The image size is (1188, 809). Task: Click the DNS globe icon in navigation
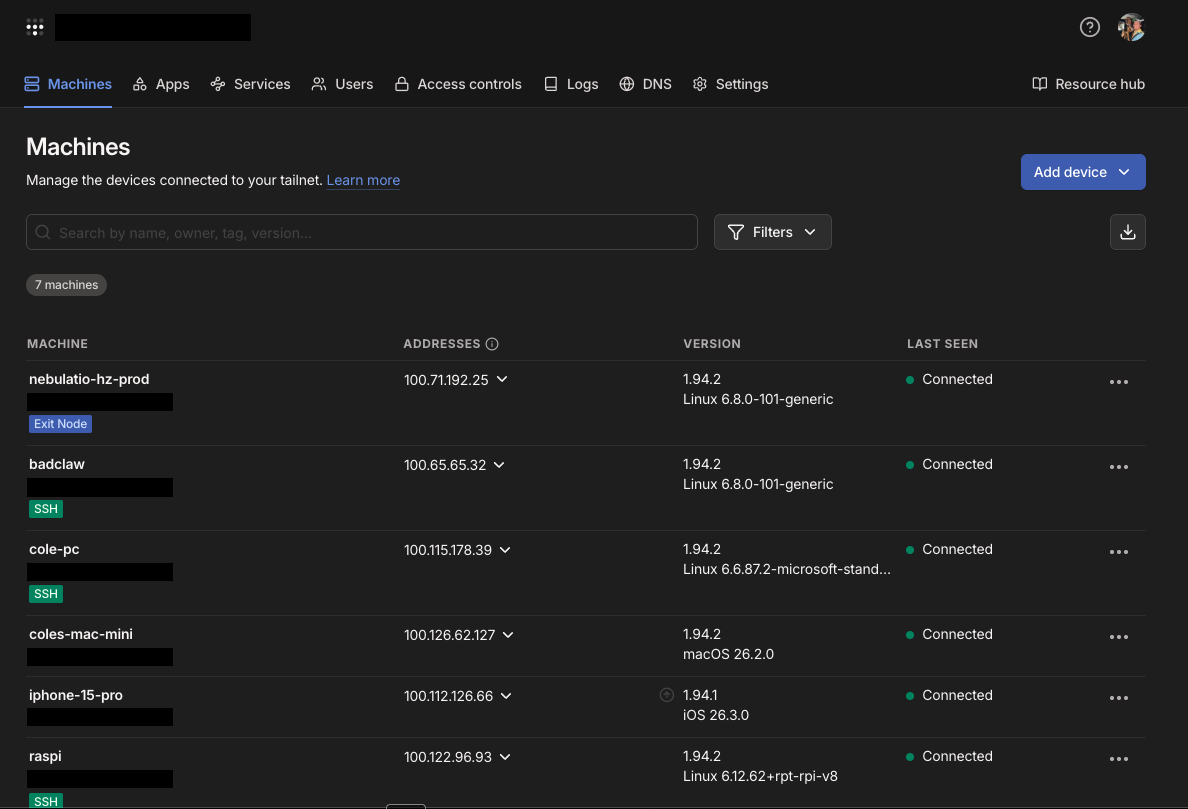(x=626, y=84)
